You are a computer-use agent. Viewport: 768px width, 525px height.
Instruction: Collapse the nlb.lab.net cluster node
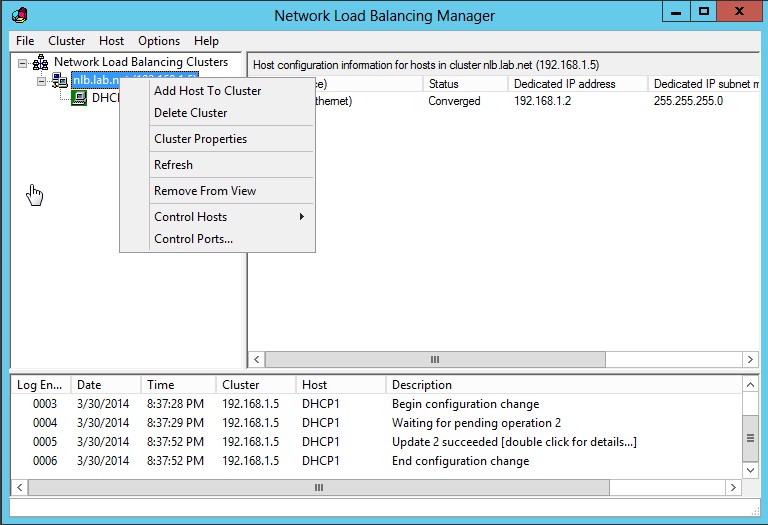42,80
